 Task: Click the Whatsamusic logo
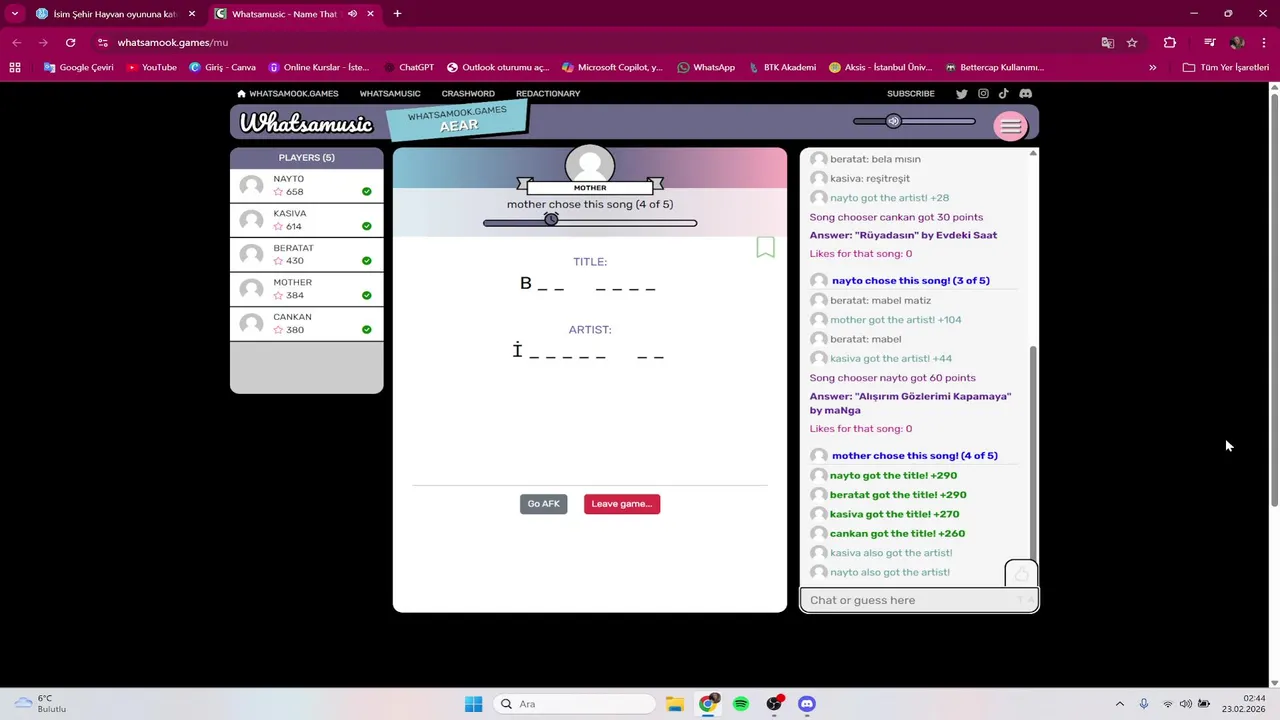[306, 124]
